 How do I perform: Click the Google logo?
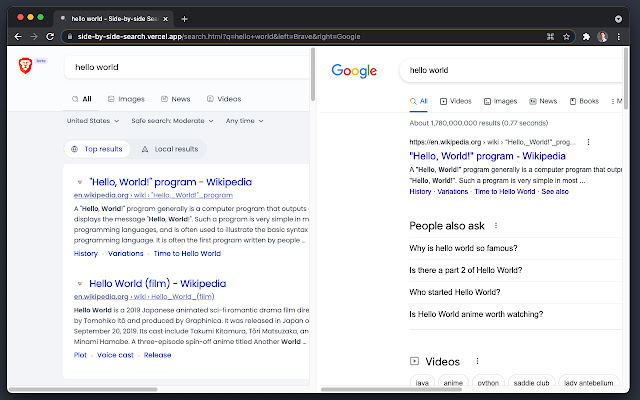tap(354, 71)
